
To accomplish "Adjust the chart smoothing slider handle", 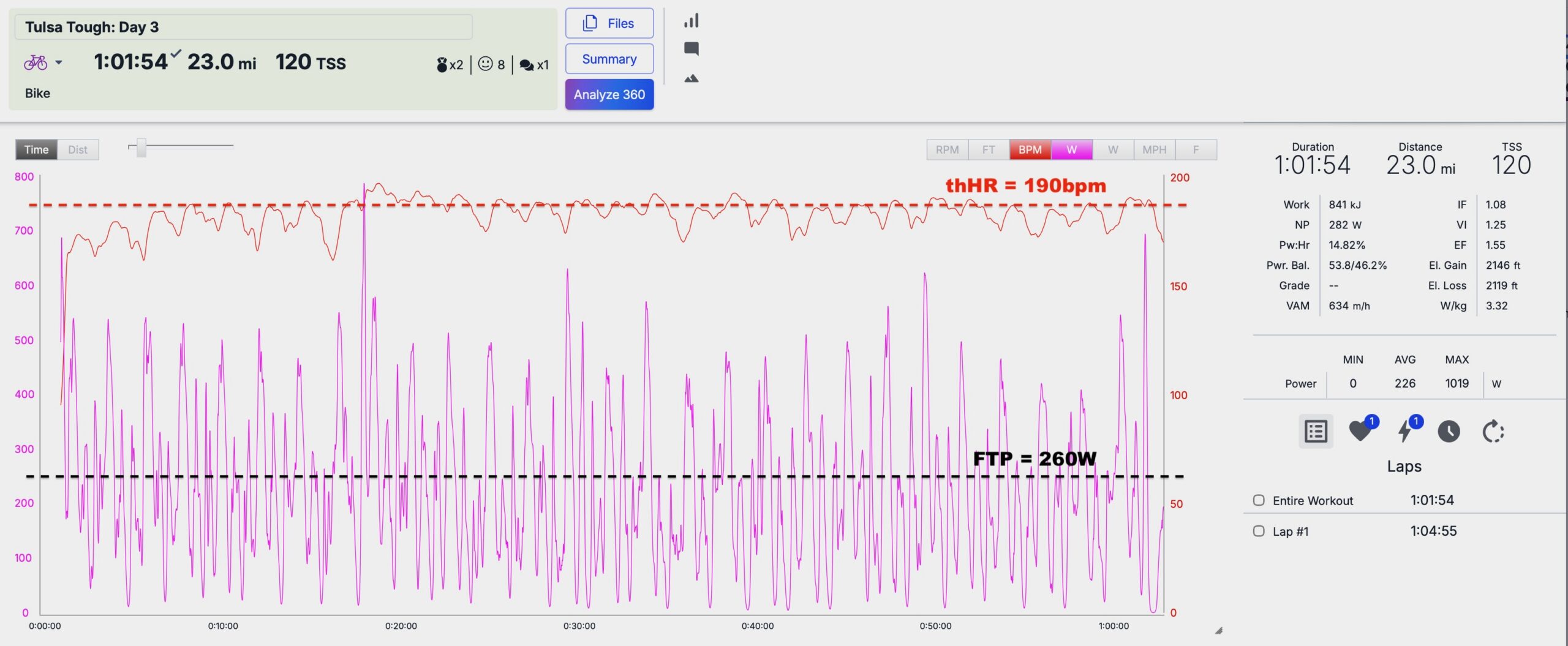I will 141,148.
